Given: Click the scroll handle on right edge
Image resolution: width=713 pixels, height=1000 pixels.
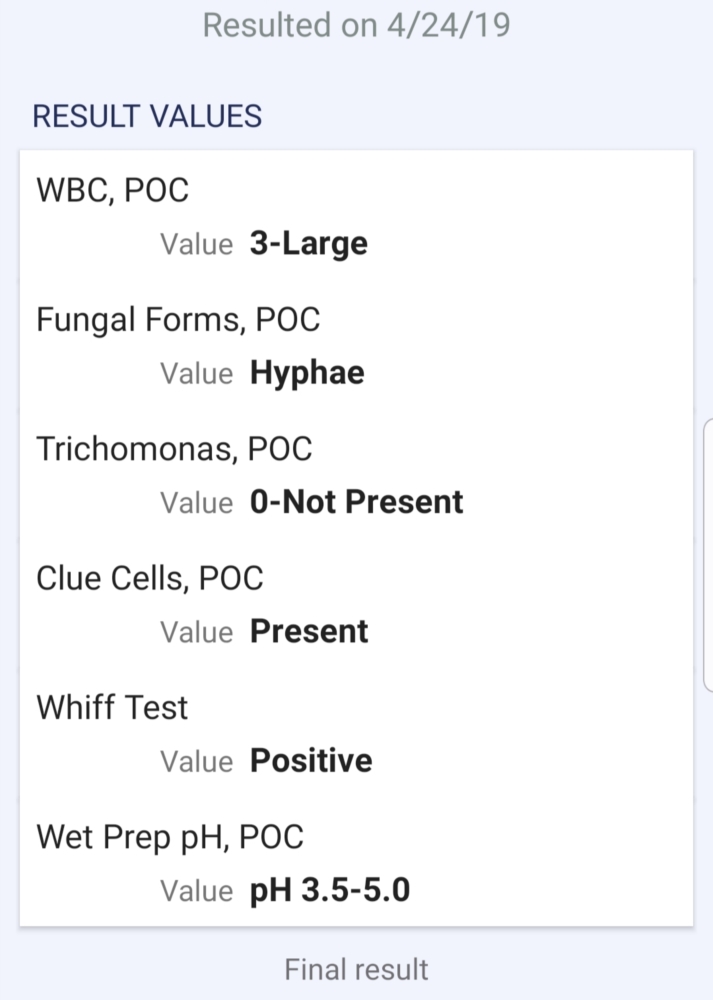Looking at the screenshot, I should [708, 555].
